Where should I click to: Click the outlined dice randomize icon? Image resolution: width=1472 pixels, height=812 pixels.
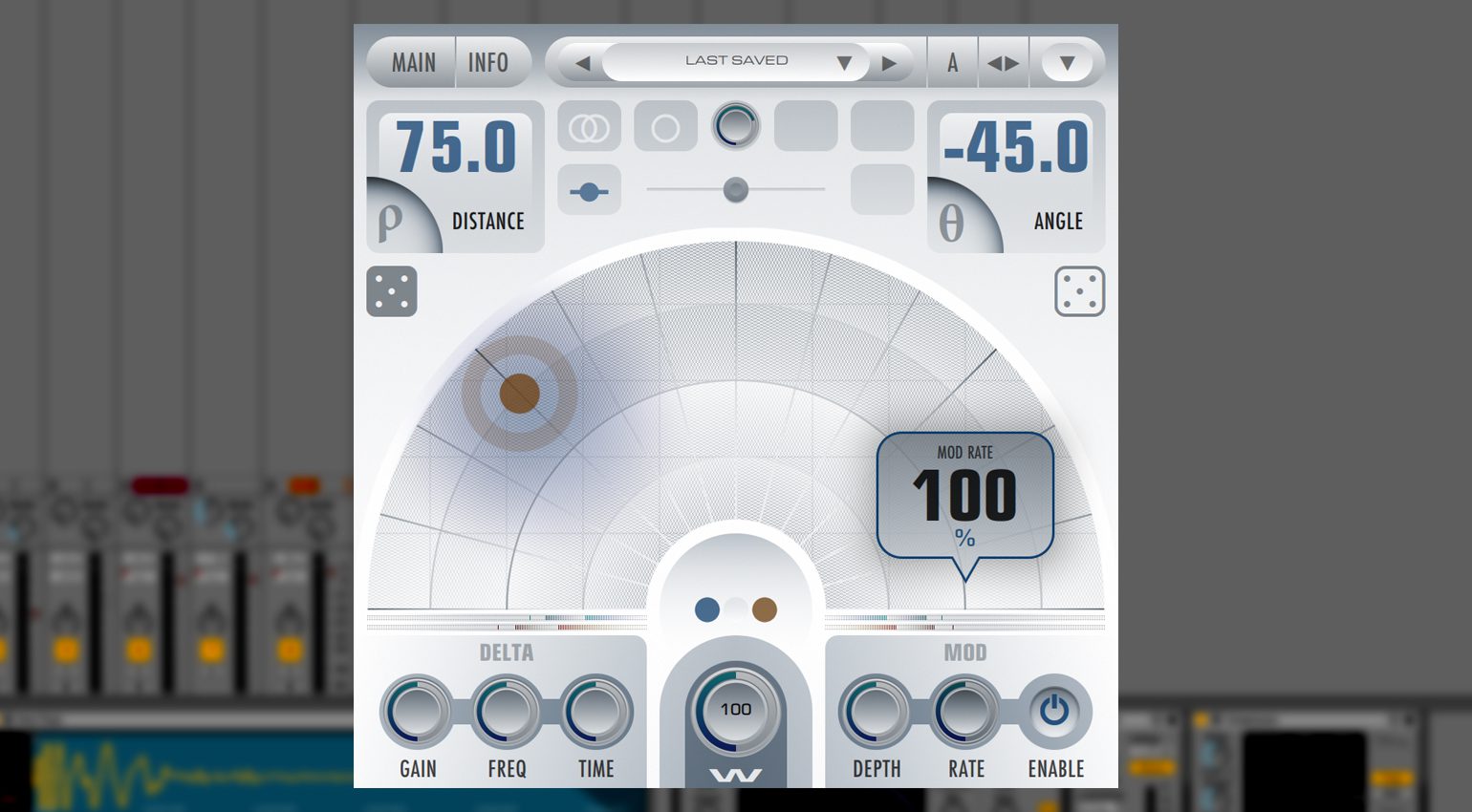[x=1079, y=291]
